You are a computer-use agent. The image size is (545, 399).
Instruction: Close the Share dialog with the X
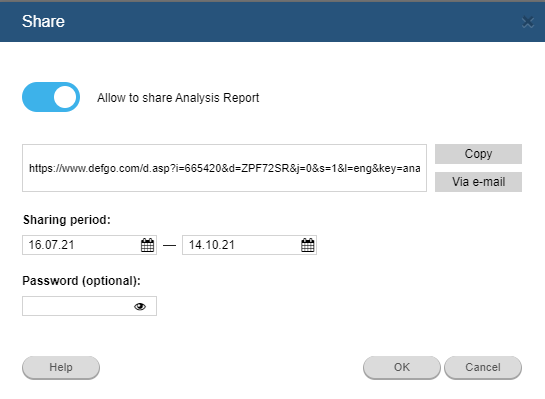(x=528, y=22)
